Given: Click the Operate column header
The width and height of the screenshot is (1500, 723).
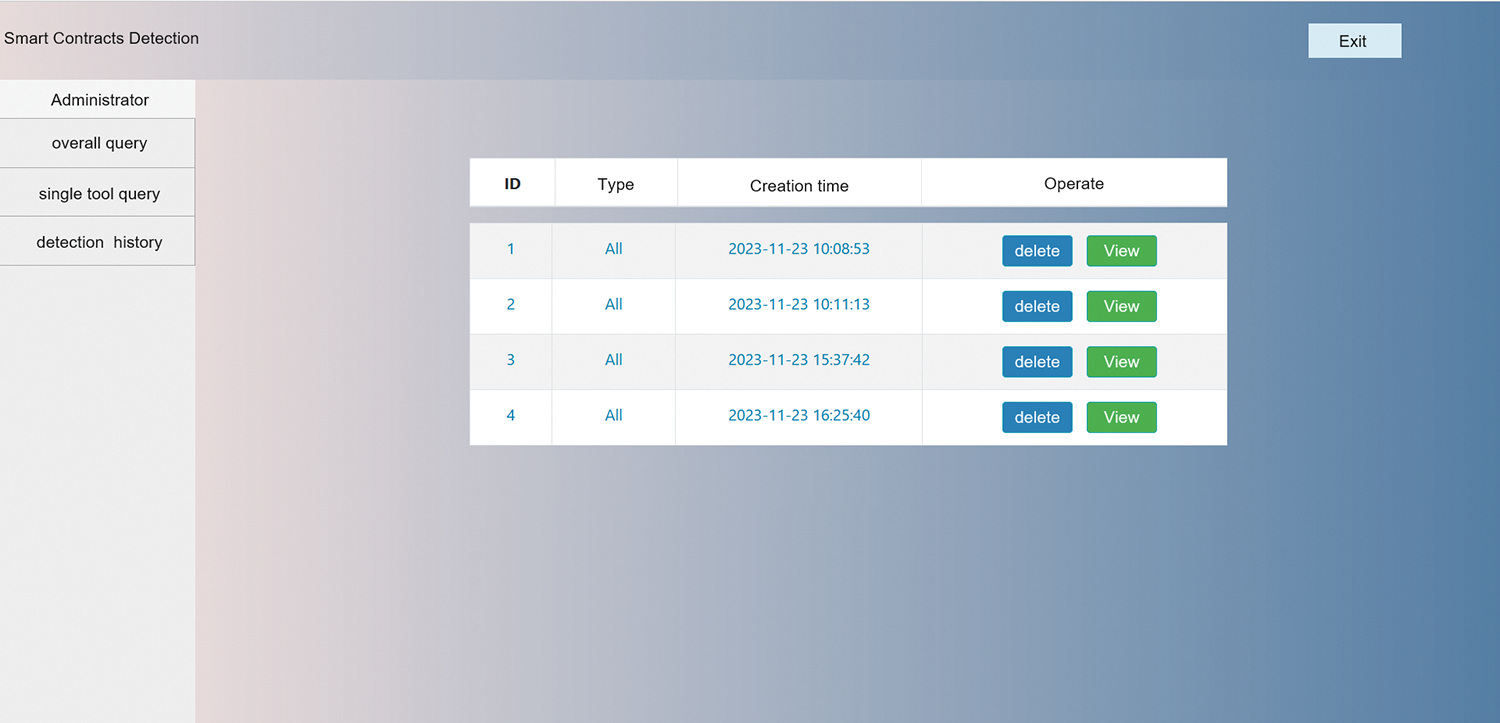Looking at the screenshot, I should click(x=1073, y=184).
